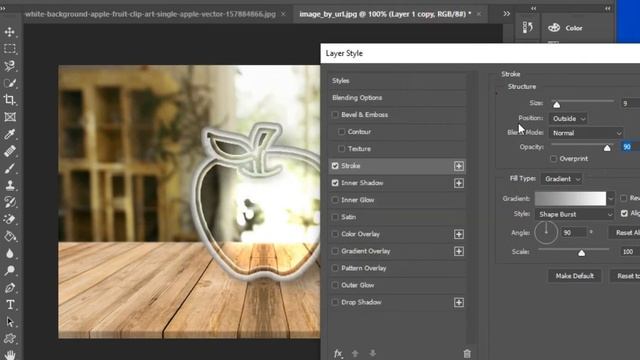Toggle the Overprint checkbox
This screenshot has width=640, height=360.
pyautogui.click(x=553, y=159)
